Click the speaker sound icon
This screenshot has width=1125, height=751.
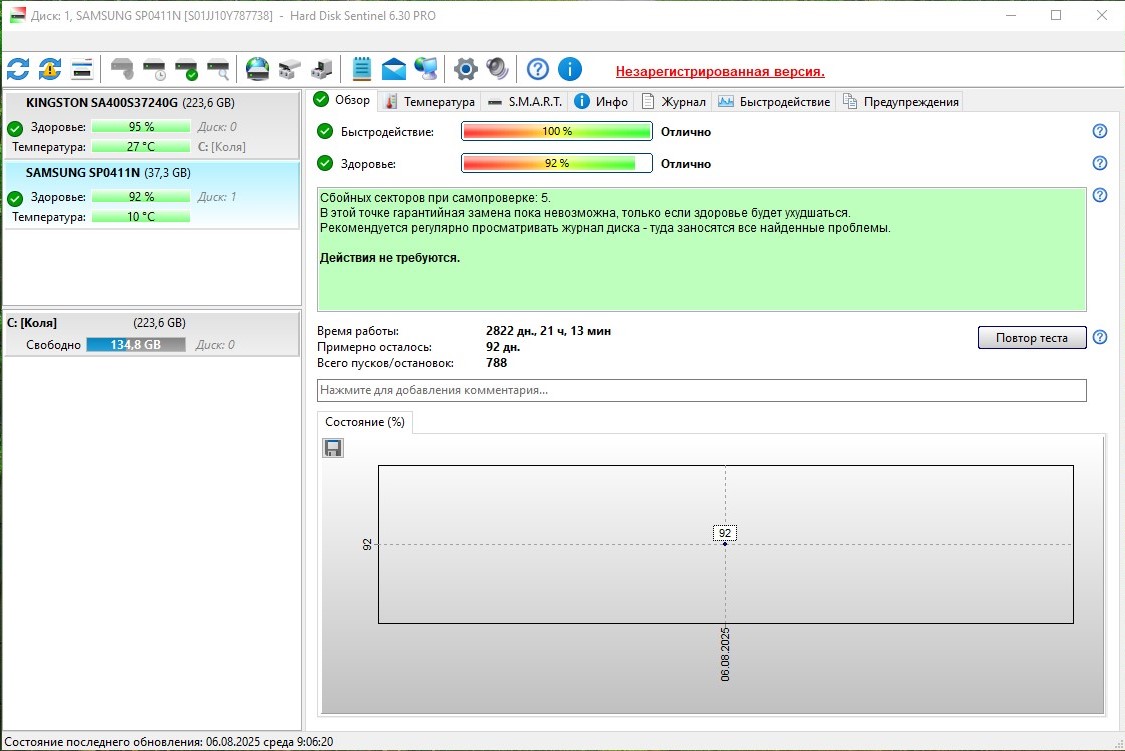click(x=497, y=69)
